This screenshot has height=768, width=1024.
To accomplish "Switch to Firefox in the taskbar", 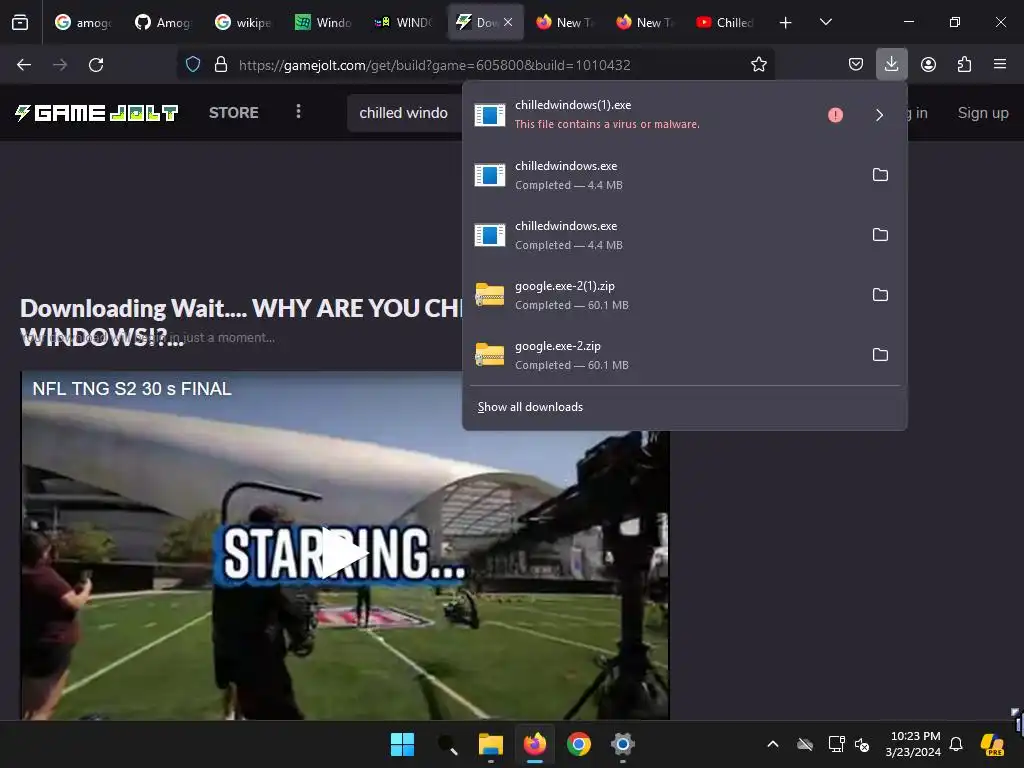I will pyautogui.click(x=535, y=744).
